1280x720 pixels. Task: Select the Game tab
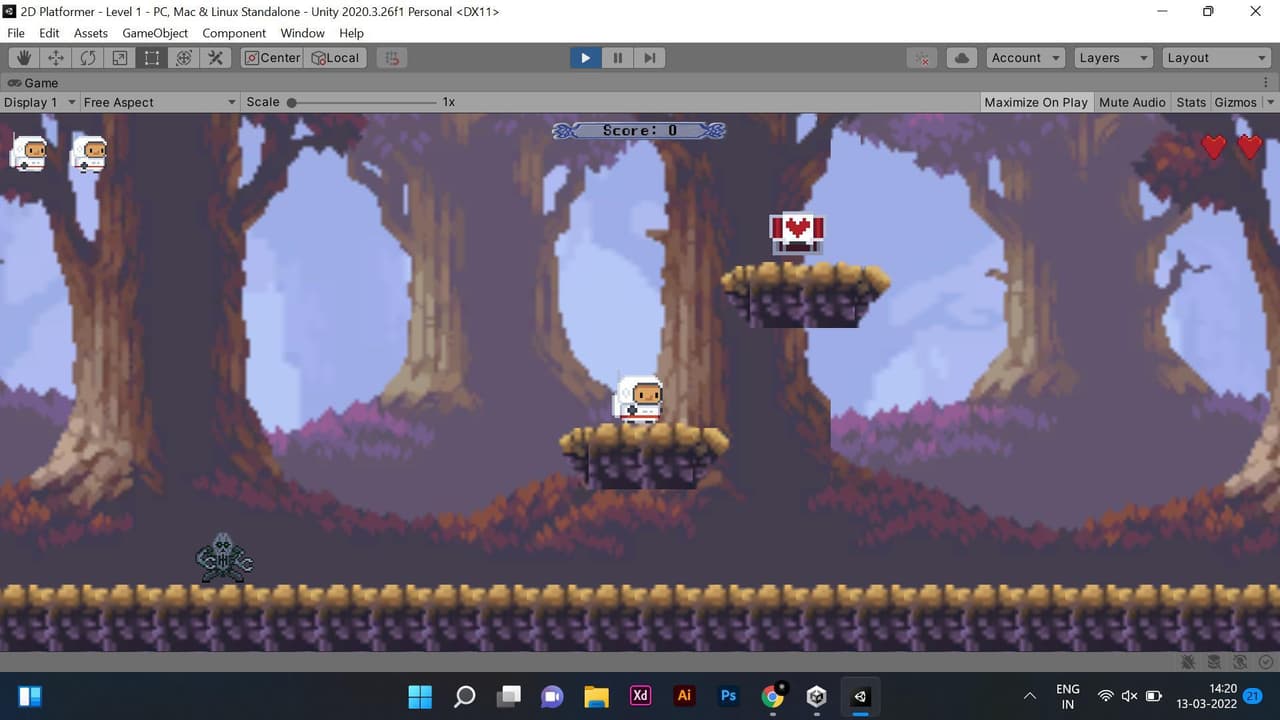[33, 83]
